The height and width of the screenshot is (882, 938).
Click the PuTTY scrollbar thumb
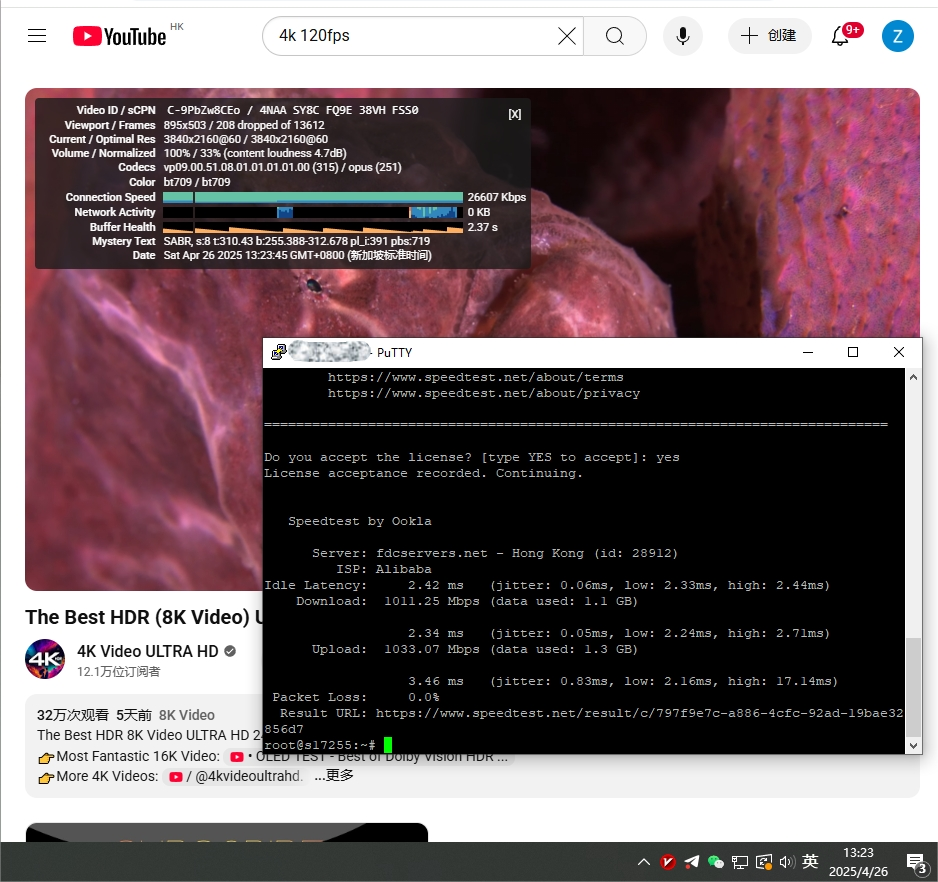(913, 686)
